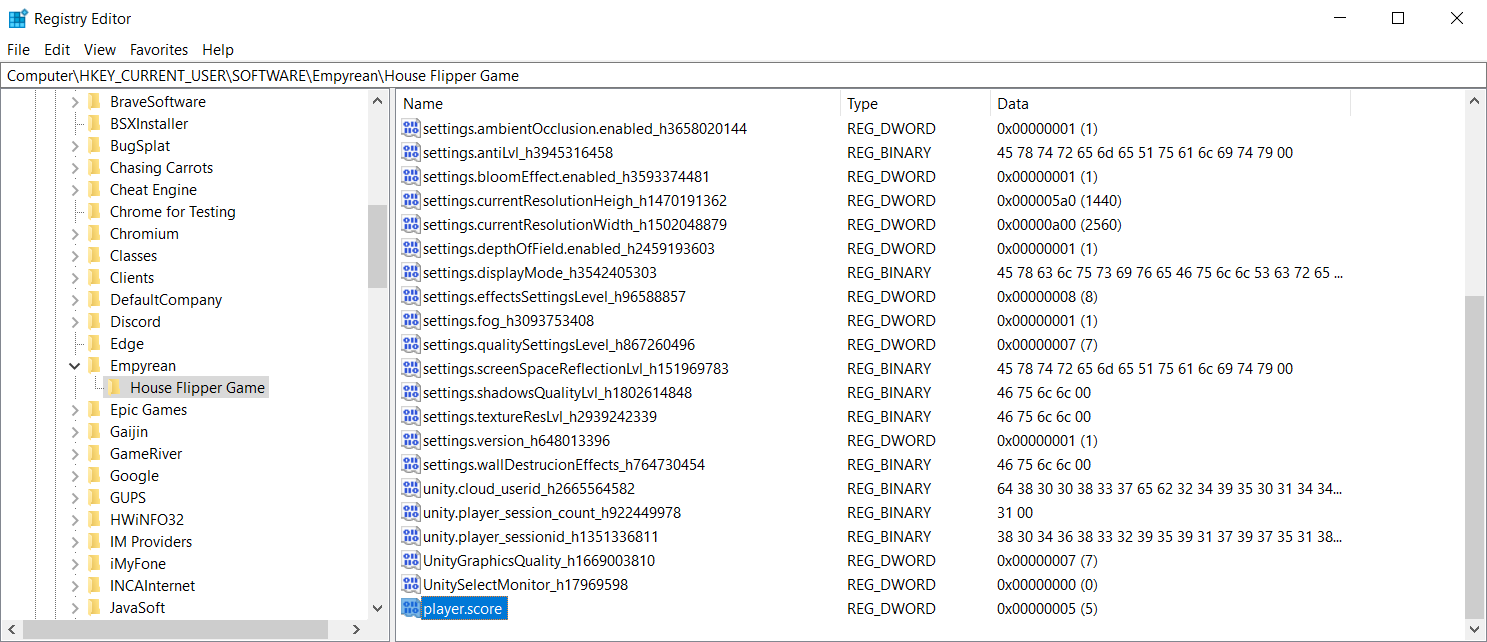Sort values by Name column header

click(619, 103)
